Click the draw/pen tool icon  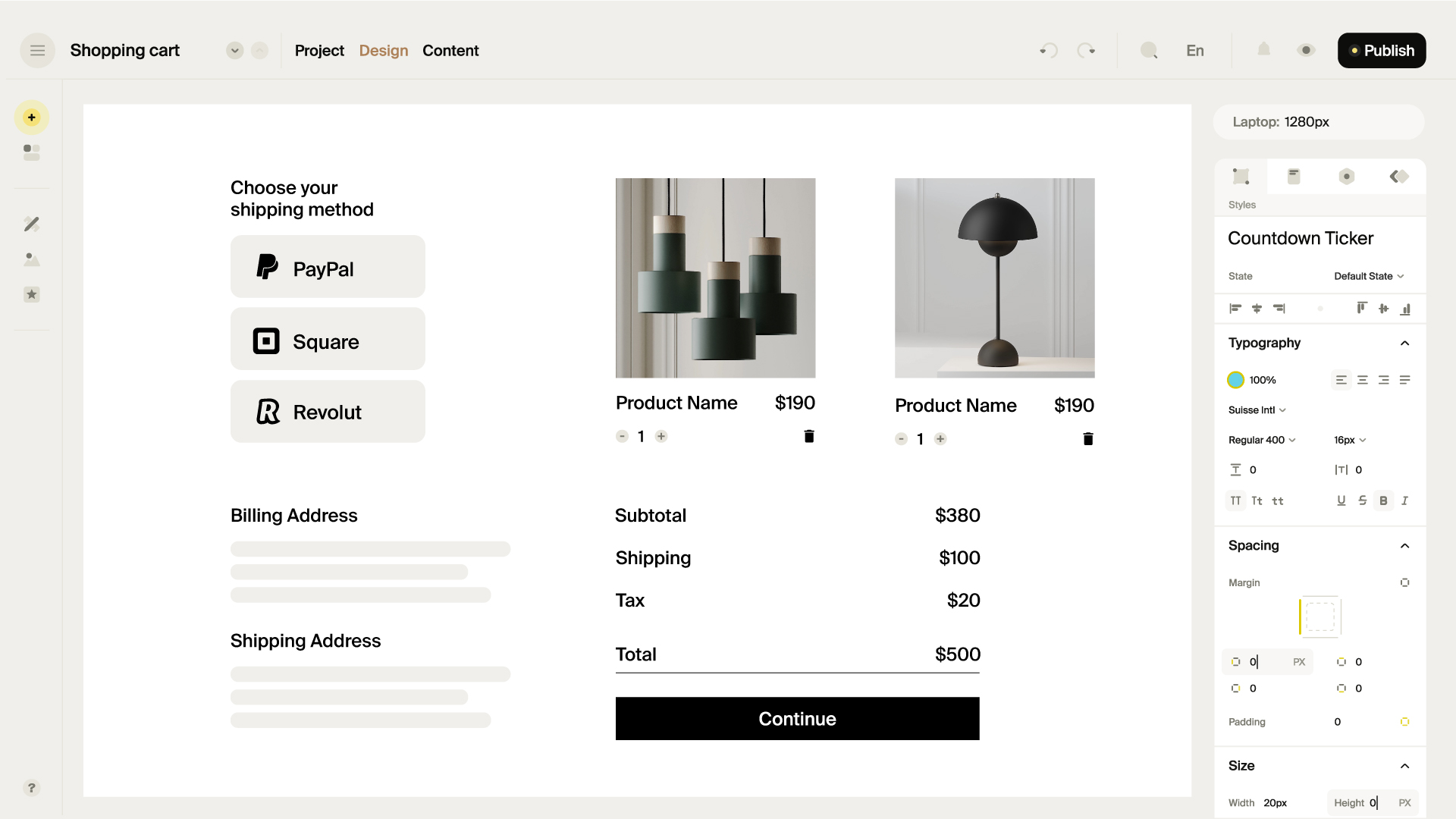point(32,224)
